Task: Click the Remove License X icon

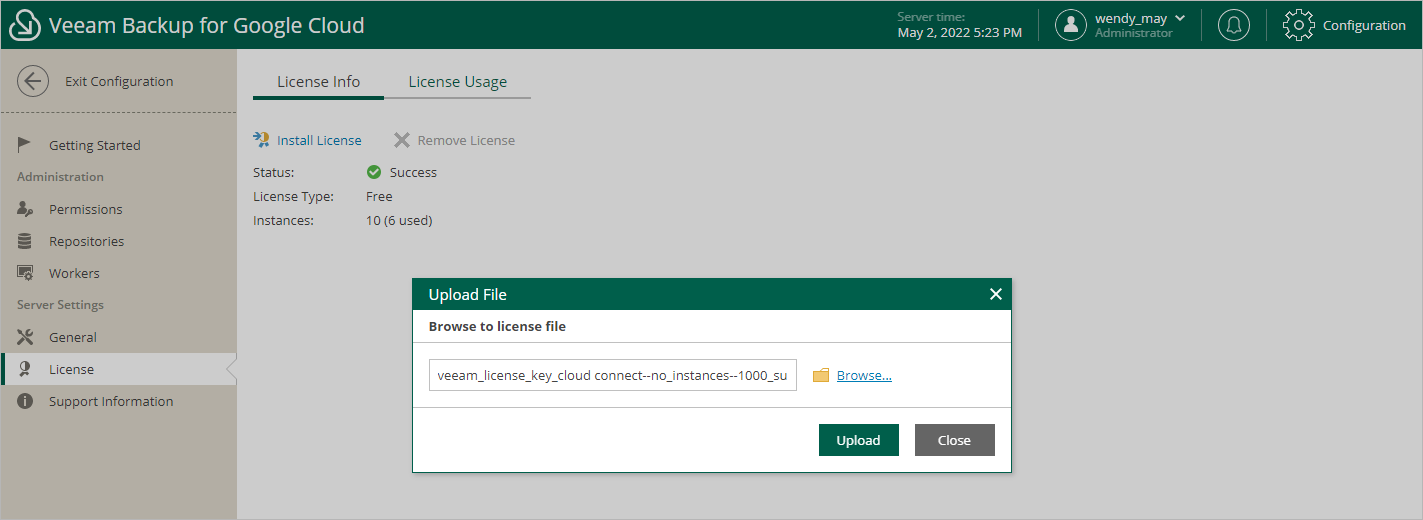Action: 402,140
